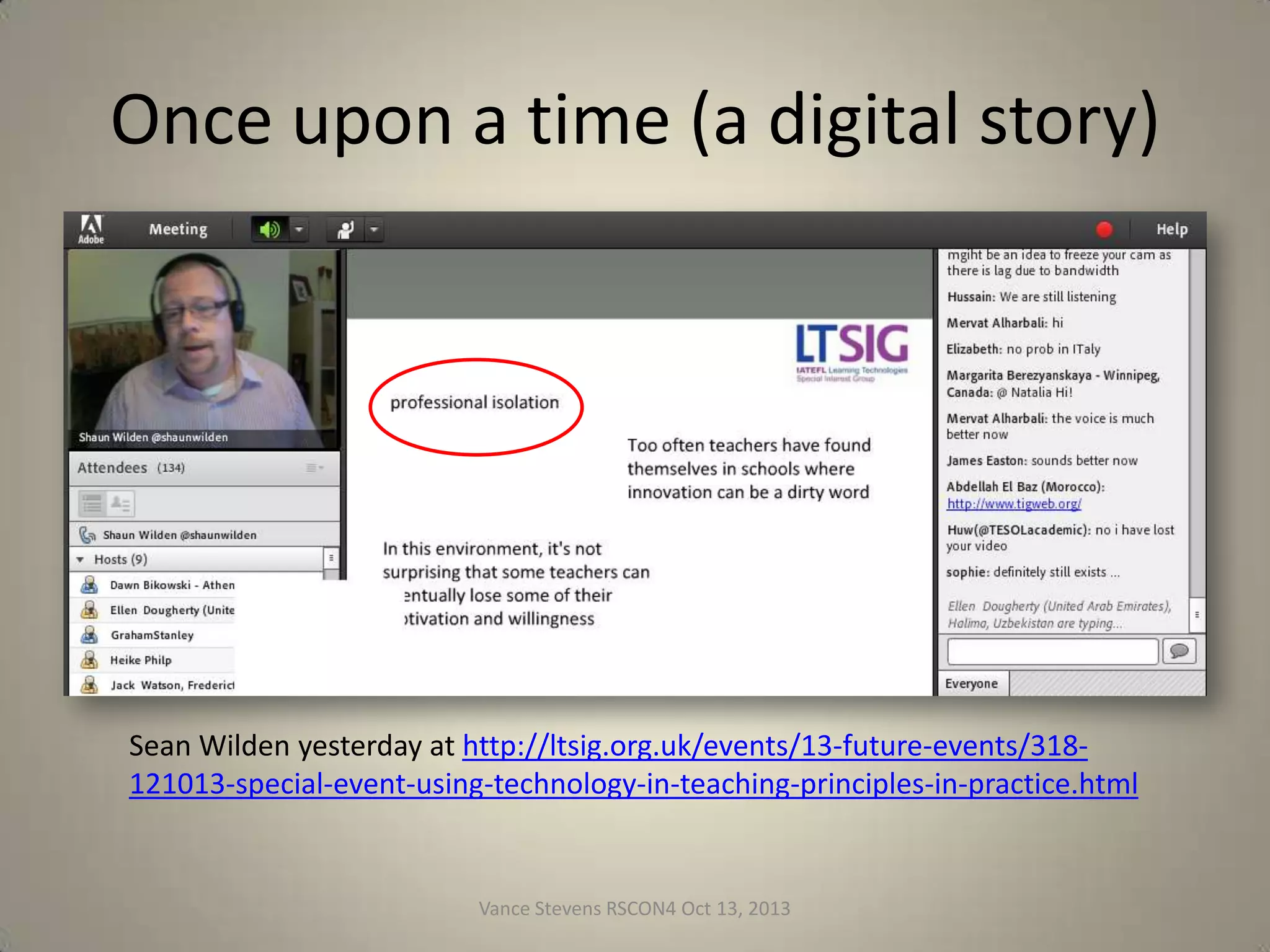This screenshot has width=1270, height=952.
Task: Toggle the green speaker audio button
Action: pyautogui.click(x=270, y=230)
